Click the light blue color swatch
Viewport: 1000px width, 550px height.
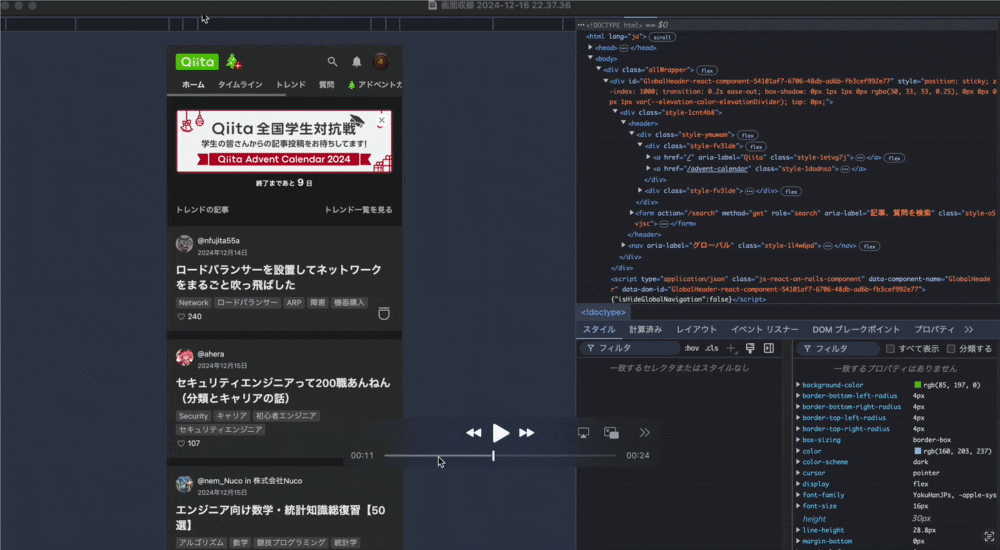[x=918, y=451]
